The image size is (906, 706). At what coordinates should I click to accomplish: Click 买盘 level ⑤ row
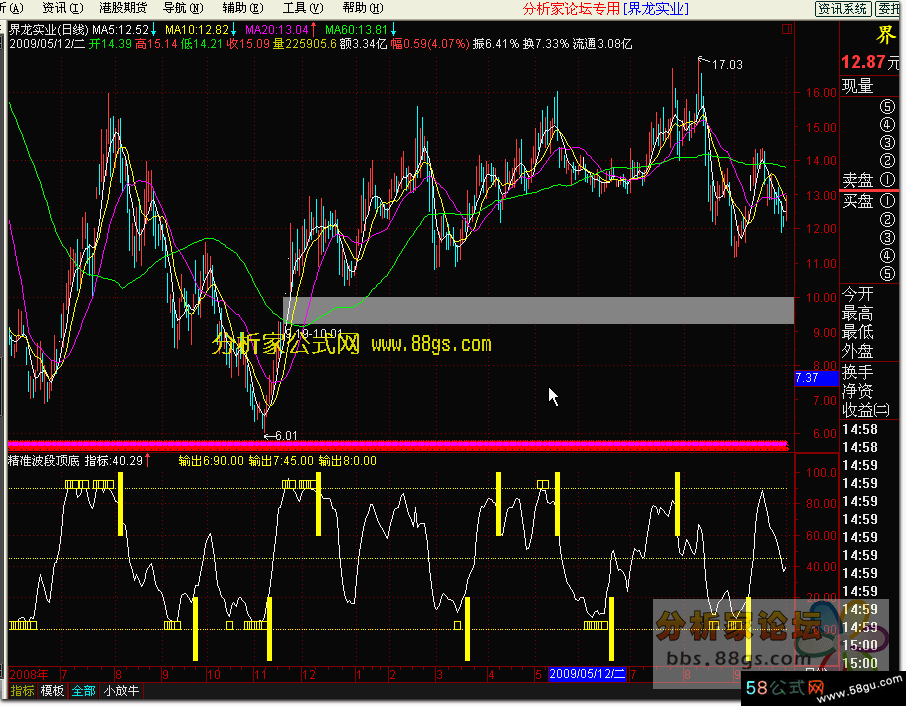888,274
